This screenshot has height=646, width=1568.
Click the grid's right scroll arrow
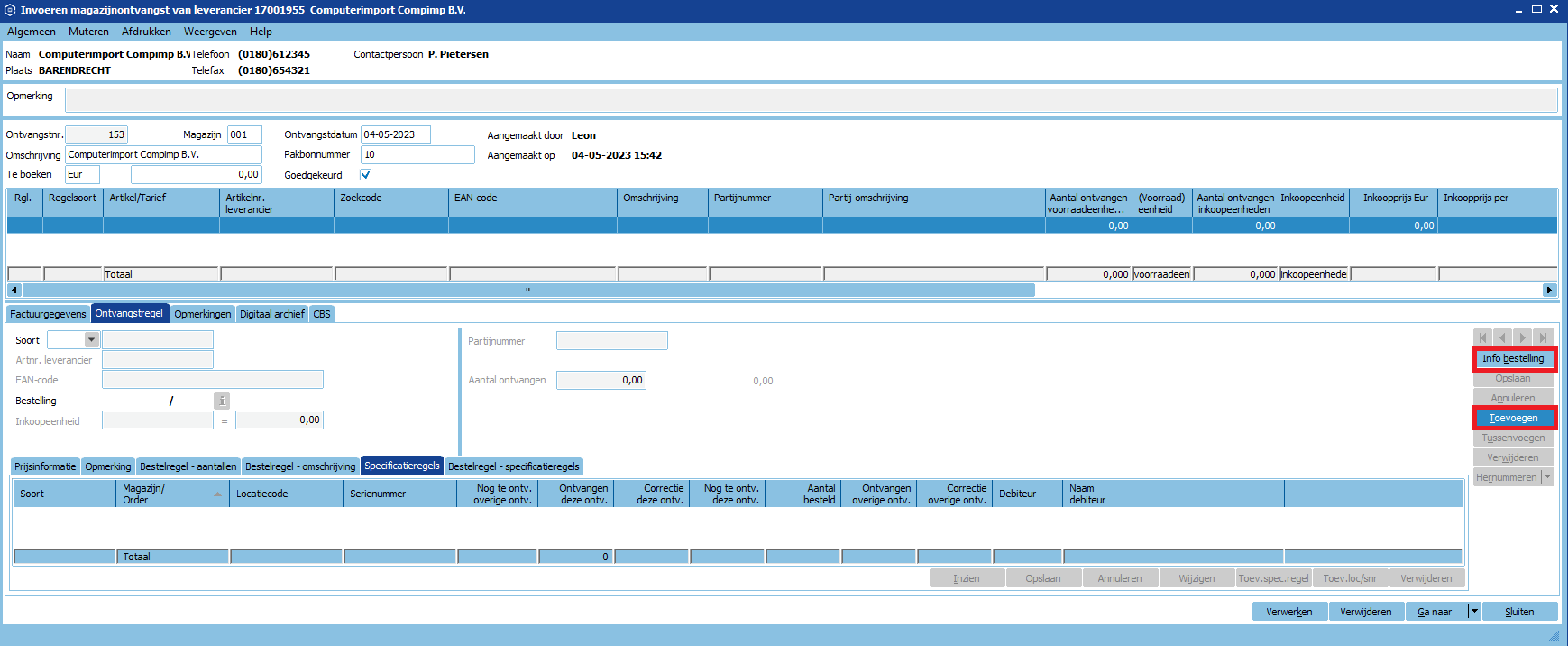pyautogui.click(x=1549, y=290)
